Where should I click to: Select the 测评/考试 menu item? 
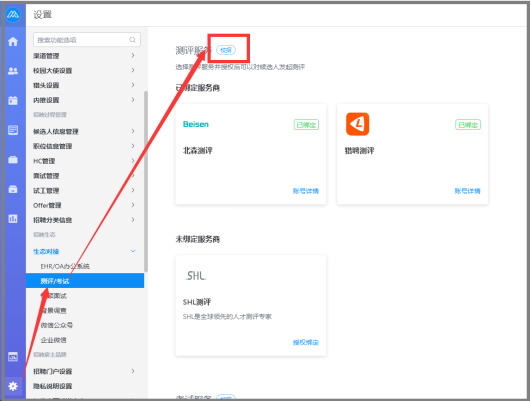pyautogui.click(x=85, y=281)
